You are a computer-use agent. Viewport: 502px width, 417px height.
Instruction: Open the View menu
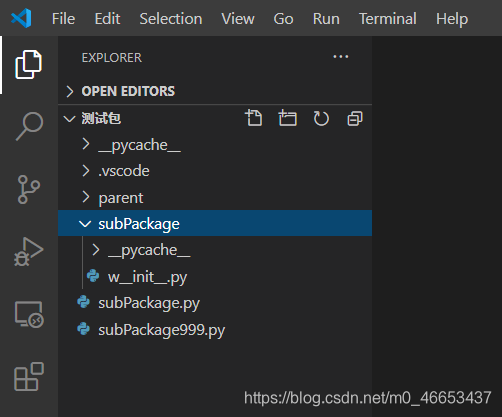[x=238, y=19]
